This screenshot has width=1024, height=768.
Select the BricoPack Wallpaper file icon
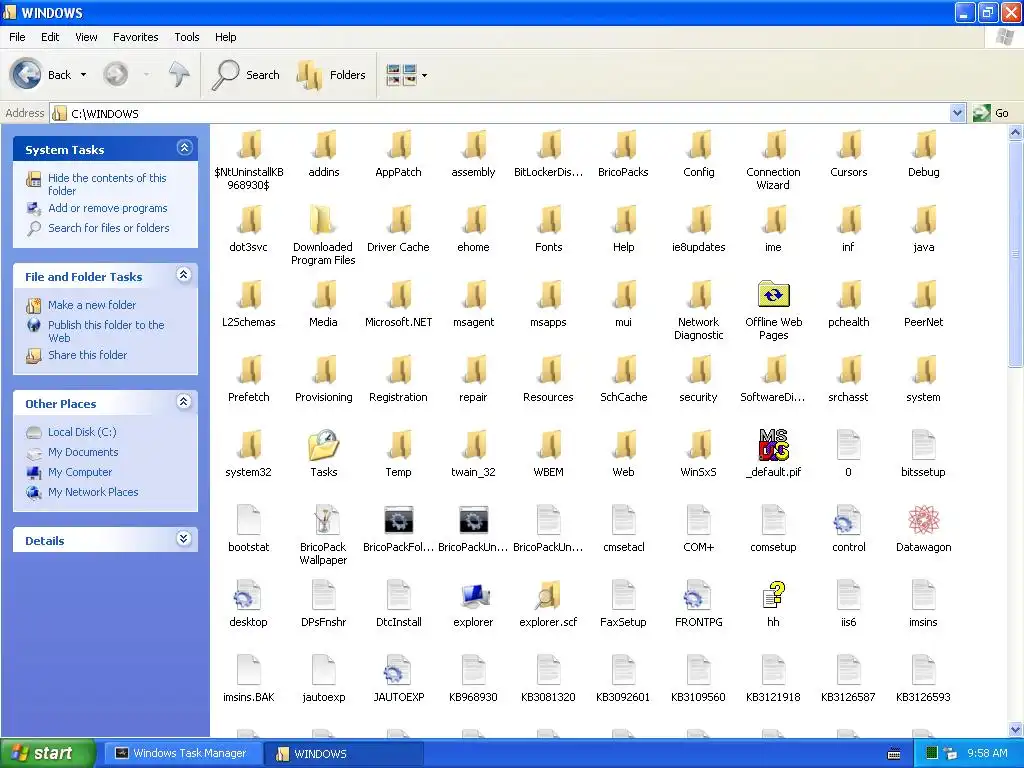[x=324, y=520]
